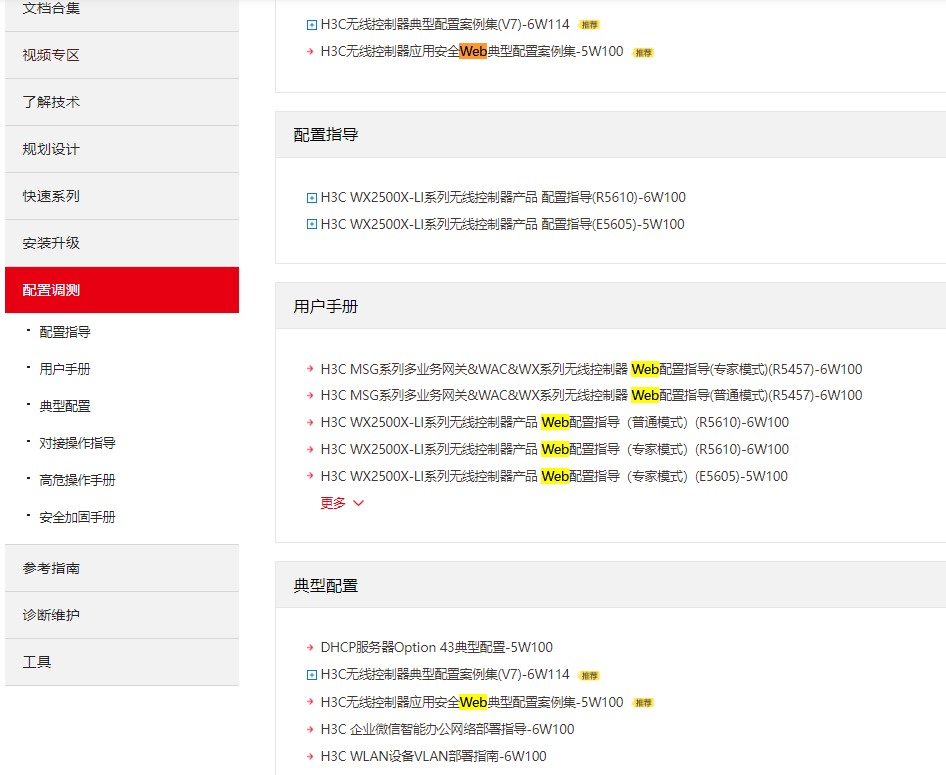This screenshot has width=946, height=775.
Task: Open 了解技术 sidebar section
Action: pyautogui.click(x=122, y=103)
